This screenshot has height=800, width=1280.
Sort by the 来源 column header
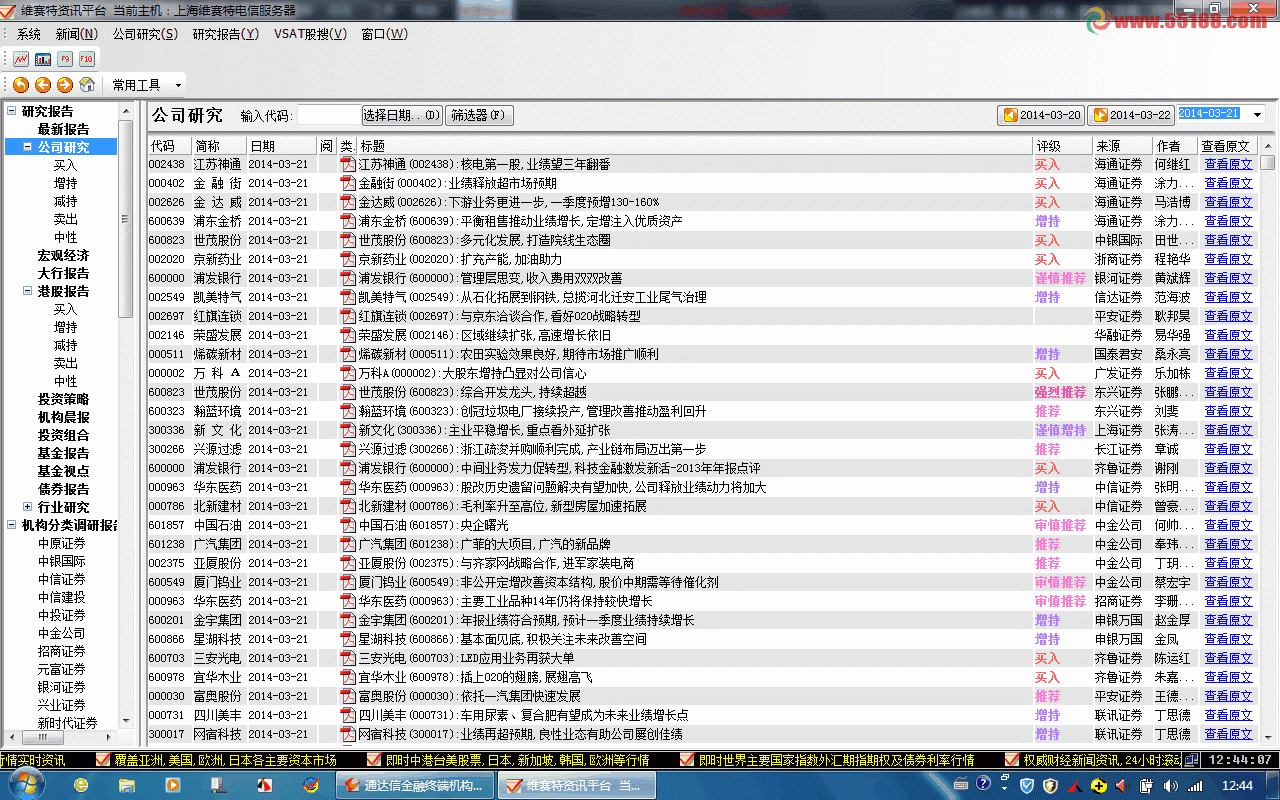[x=1122, y=146]
